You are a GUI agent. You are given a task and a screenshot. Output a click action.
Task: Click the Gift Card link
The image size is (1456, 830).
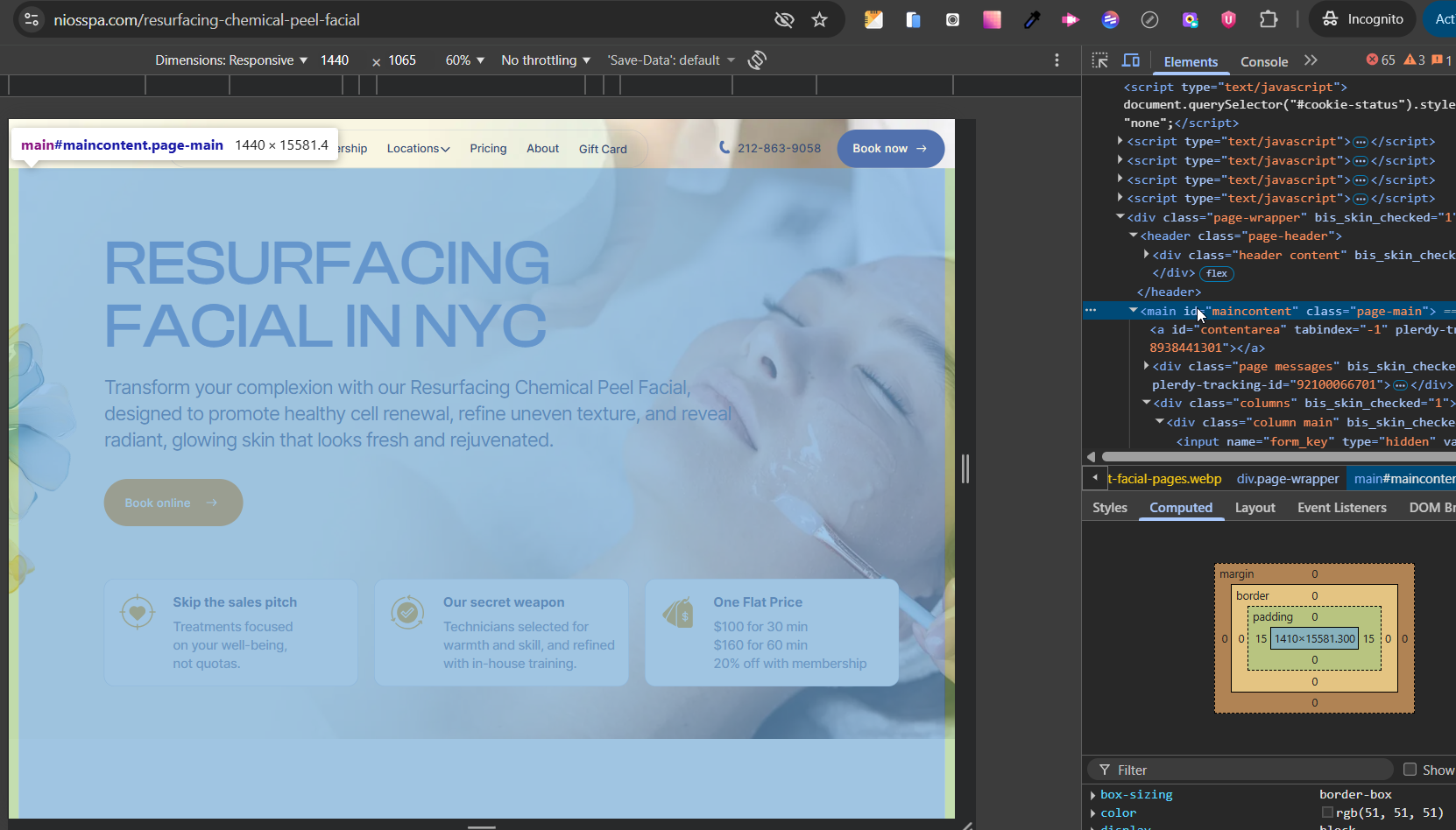pyautogui.click(x=603, y=149)
